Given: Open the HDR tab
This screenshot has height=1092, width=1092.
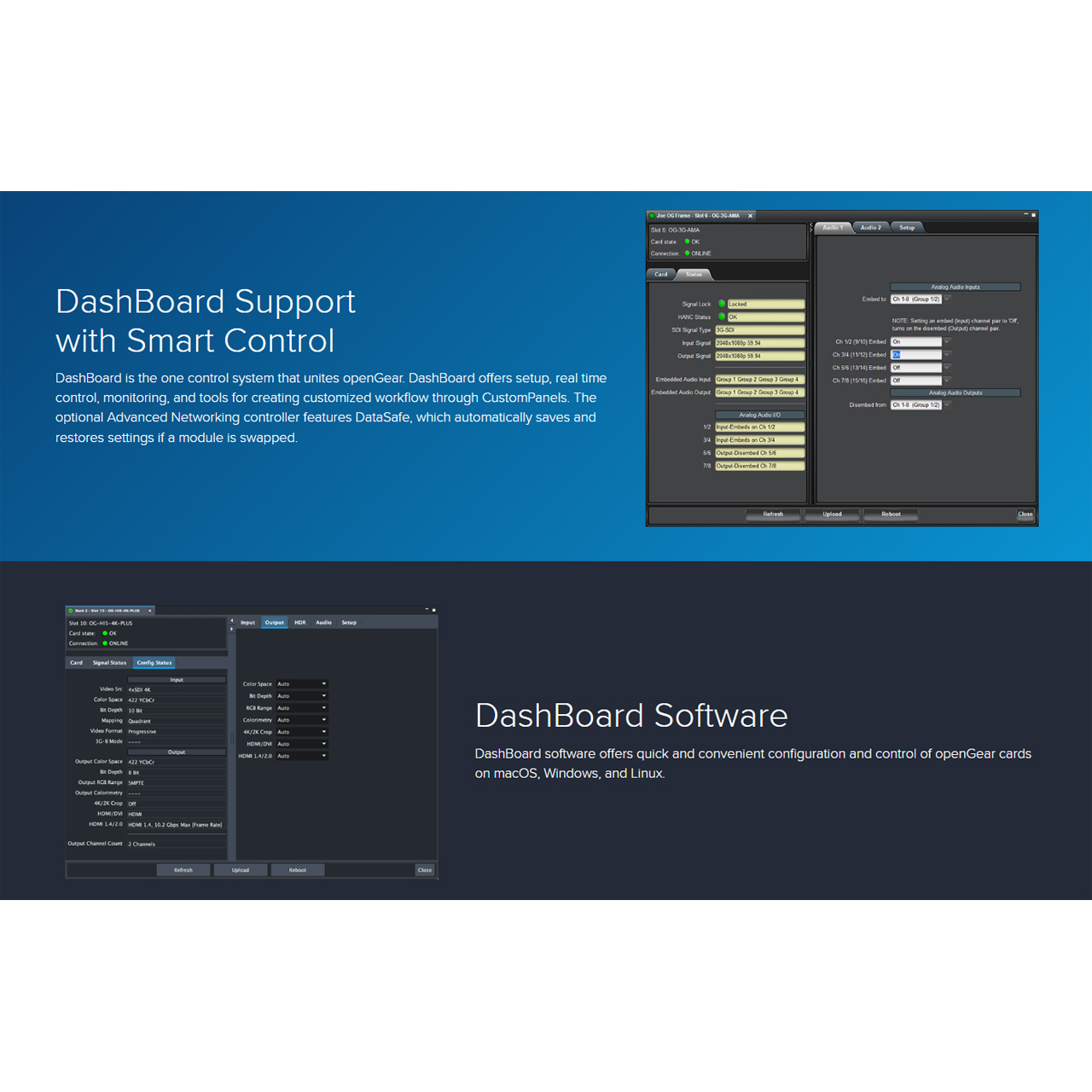Looking at the screenshot, I should click(300, 623).
